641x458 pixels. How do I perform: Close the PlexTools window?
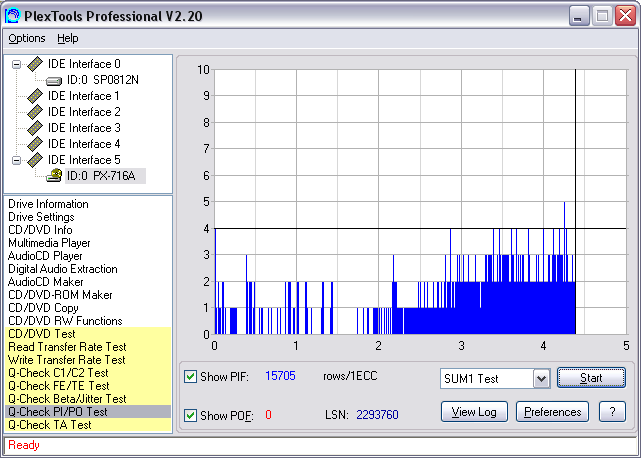coord(626,16)
